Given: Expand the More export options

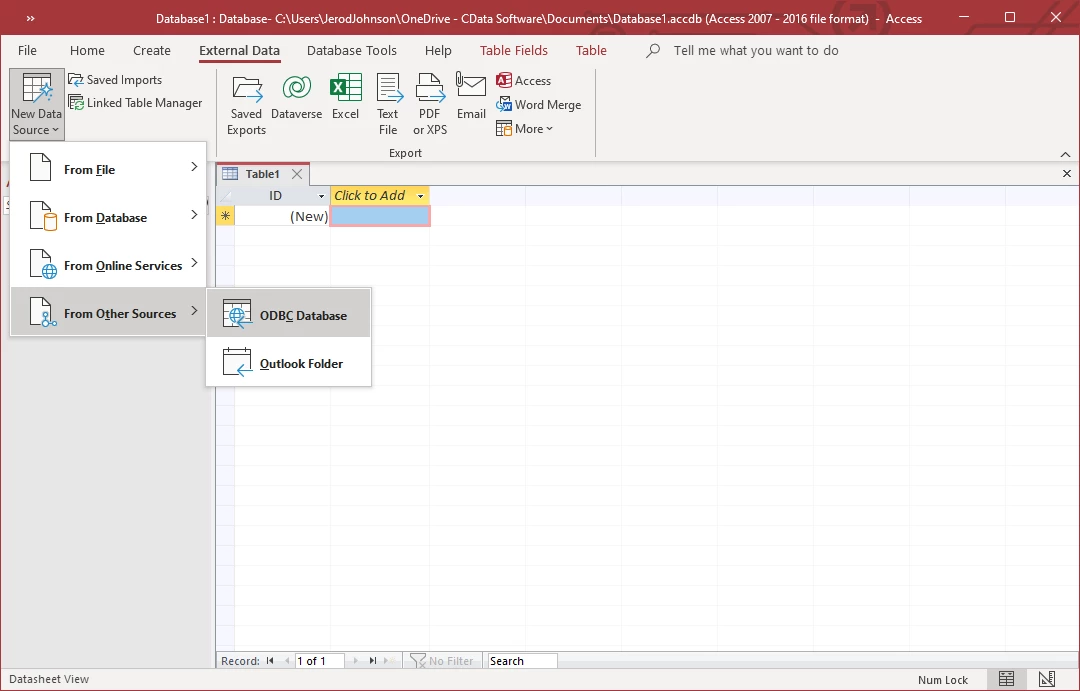Looking at the screenshot, I should pyautogui.click(x=524, y=129).
